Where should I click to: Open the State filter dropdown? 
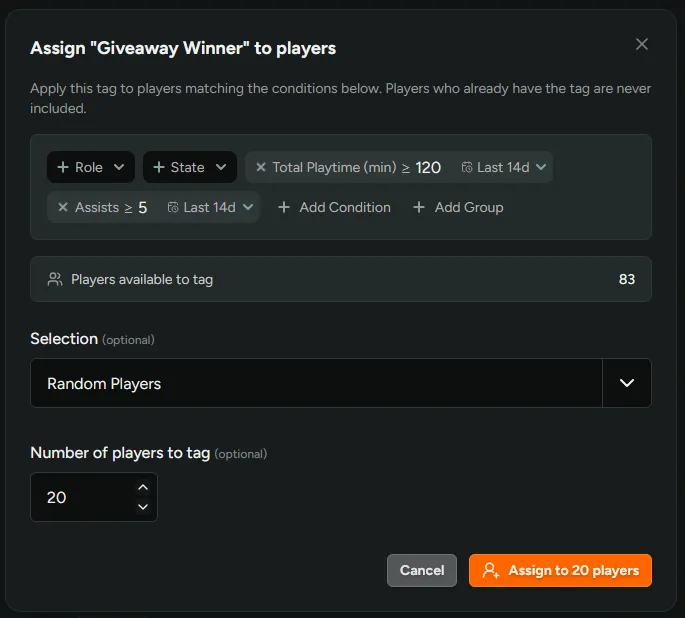click(x=190, y=167)
